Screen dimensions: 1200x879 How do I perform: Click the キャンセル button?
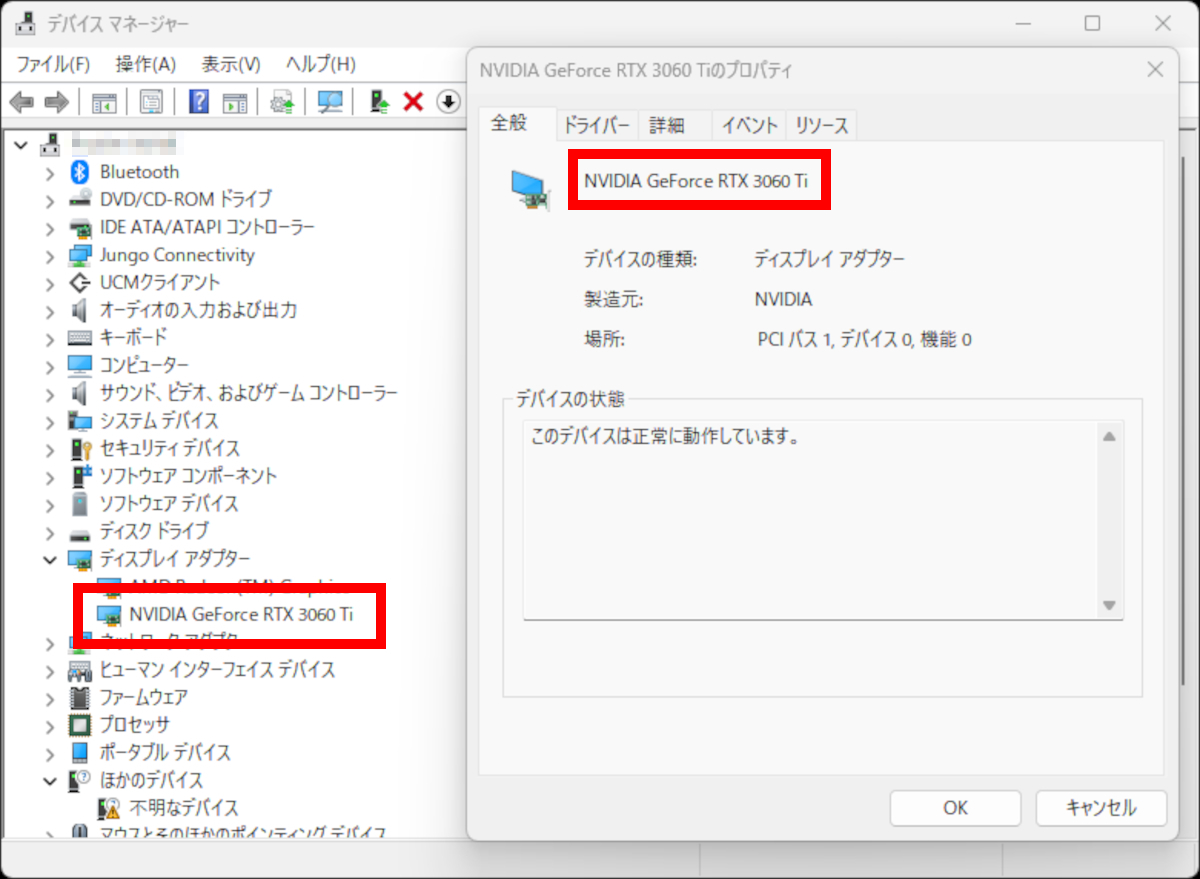pos(1100,808)
